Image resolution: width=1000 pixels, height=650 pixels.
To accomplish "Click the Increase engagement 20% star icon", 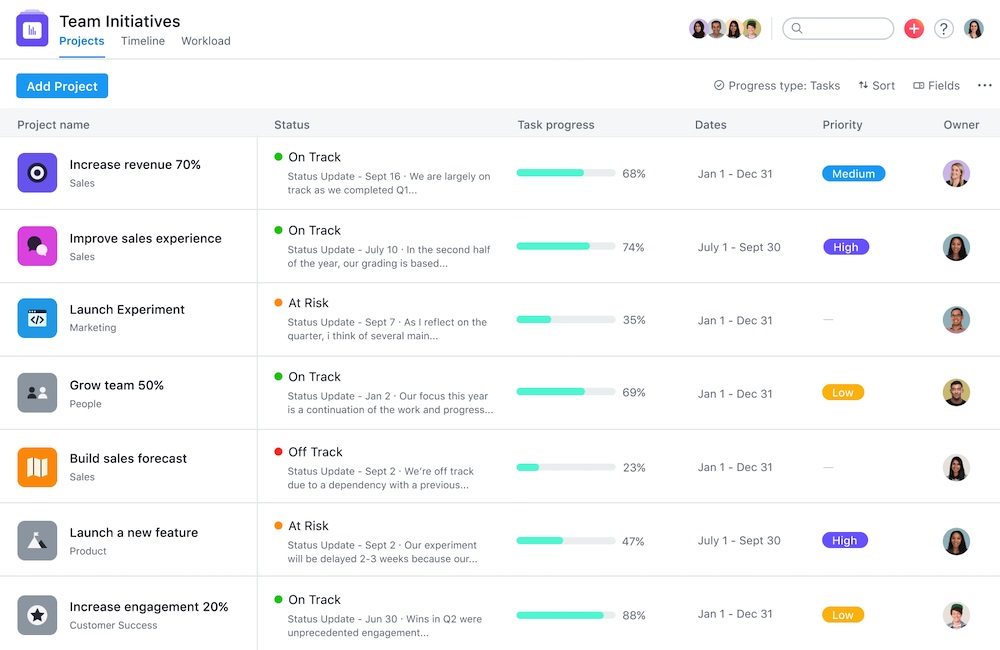I will 37,615.
